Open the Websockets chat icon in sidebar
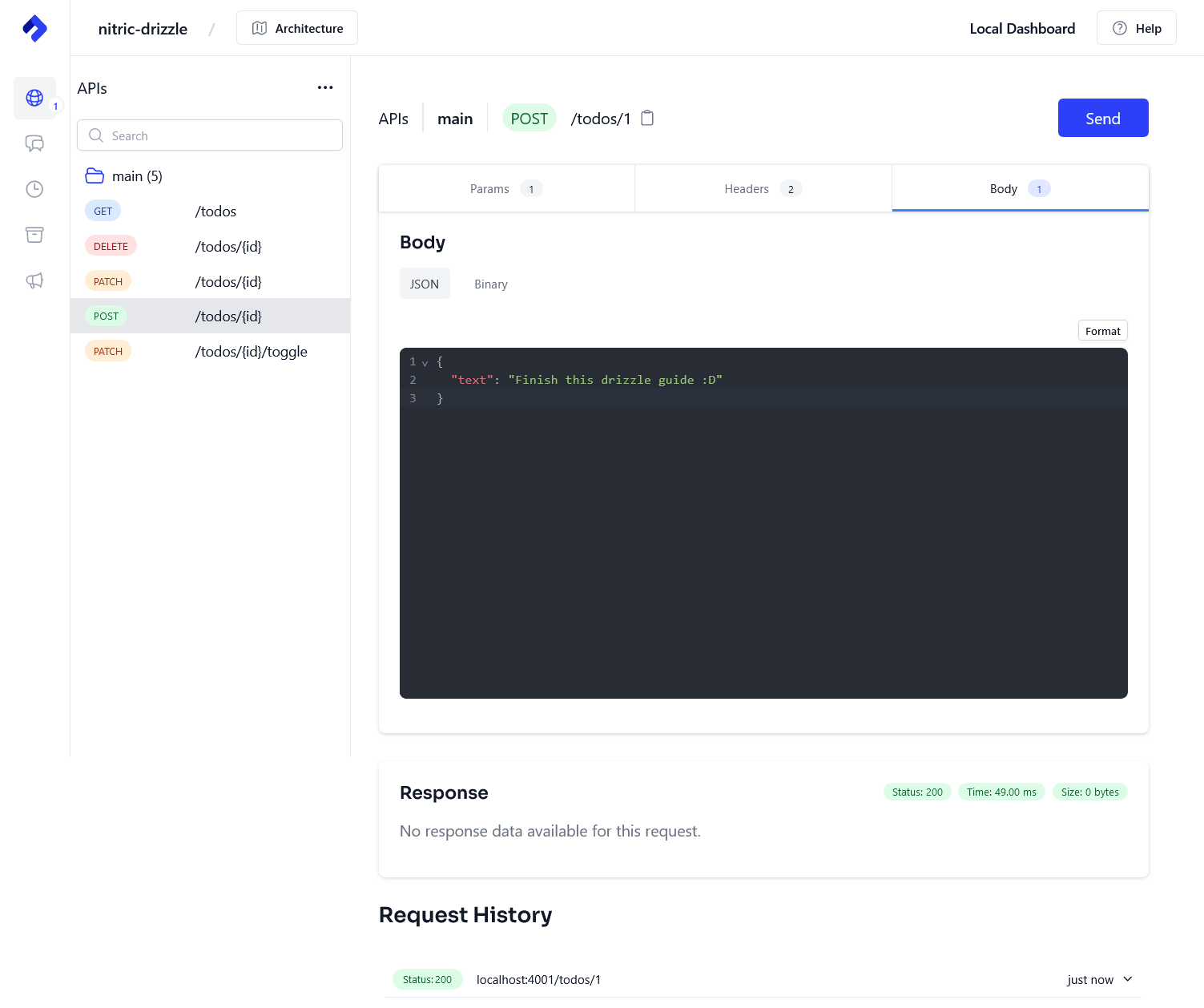 pos(34,143)
